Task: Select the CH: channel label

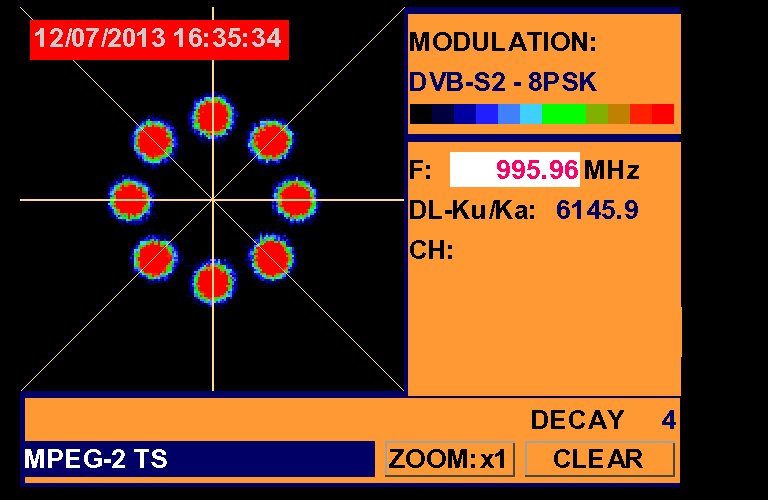Action: [432, 250]
